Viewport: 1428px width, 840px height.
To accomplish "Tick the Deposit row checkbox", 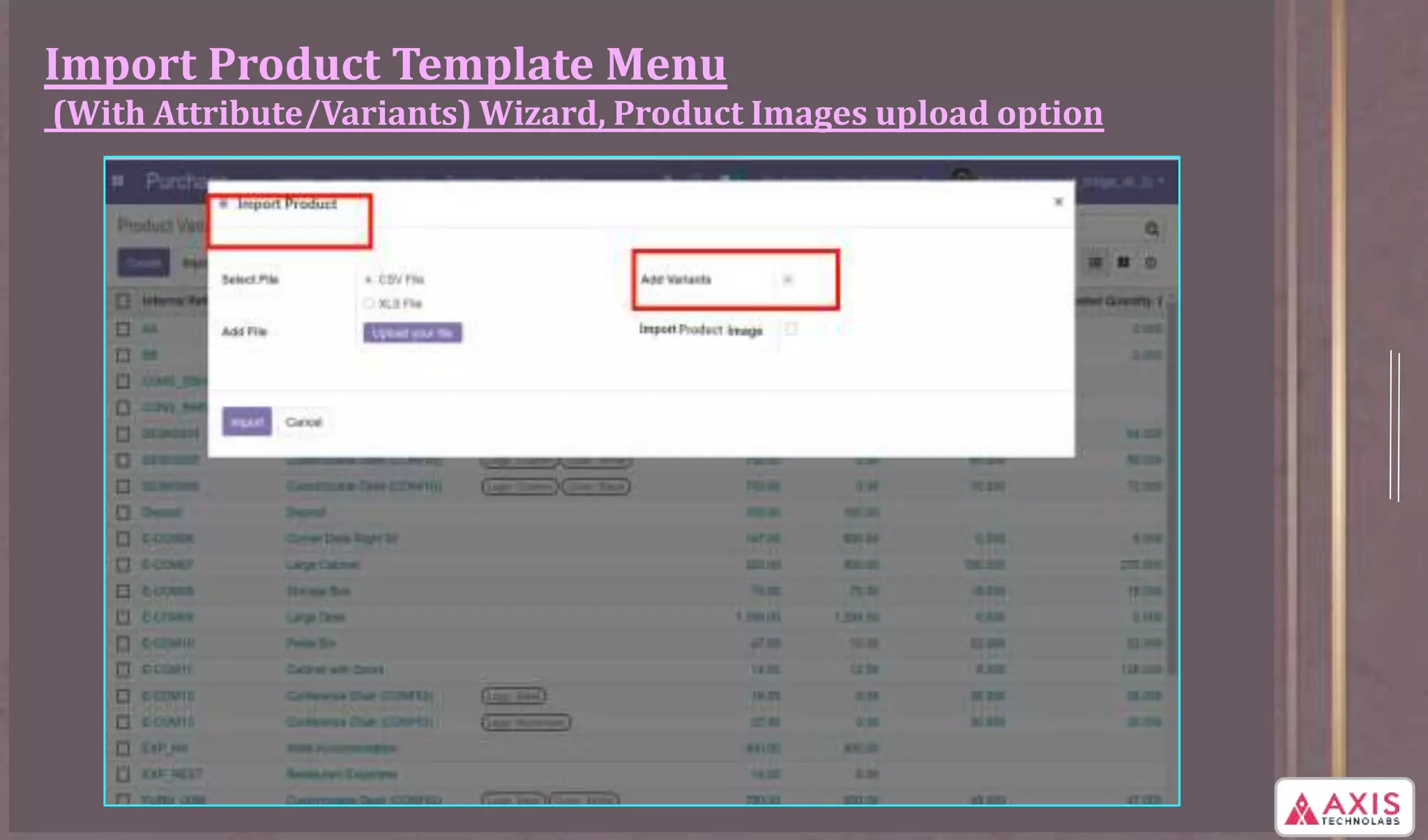I will [x=123, y=512].
